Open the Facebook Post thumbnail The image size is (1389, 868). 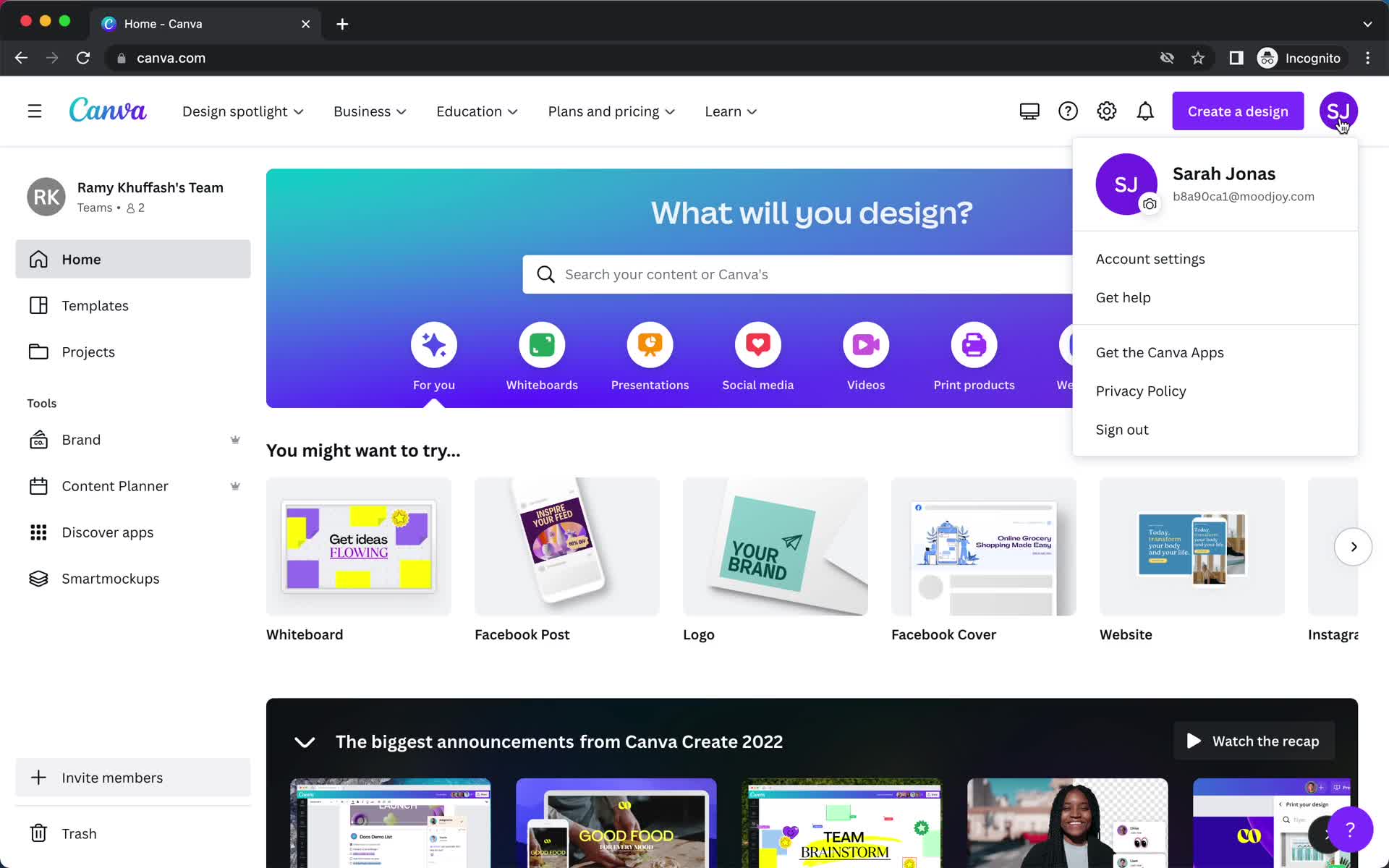coord(567,547)
